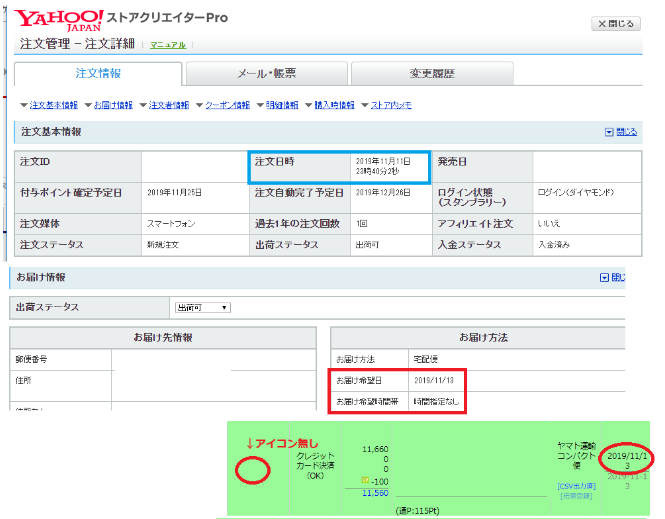Click the ×閉じる button
Viewport: 665px width, 519px height.
616,23
